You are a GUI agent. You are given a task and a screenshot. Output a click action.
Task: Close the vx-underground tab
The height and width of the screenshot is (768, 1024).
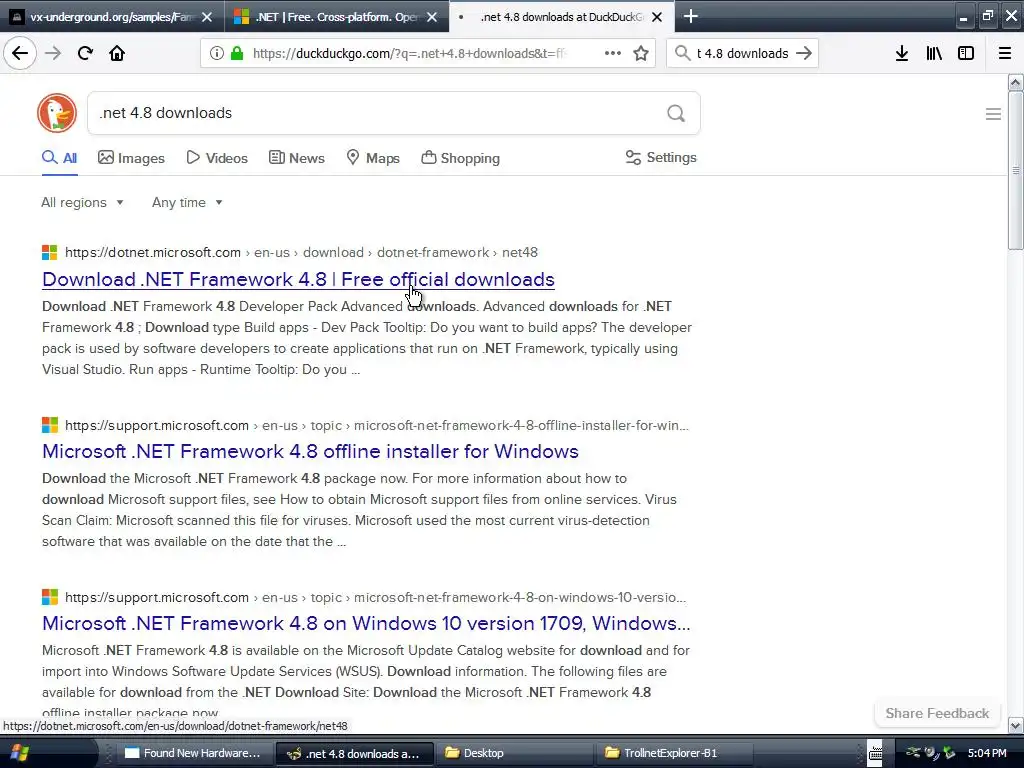point(207,17)
